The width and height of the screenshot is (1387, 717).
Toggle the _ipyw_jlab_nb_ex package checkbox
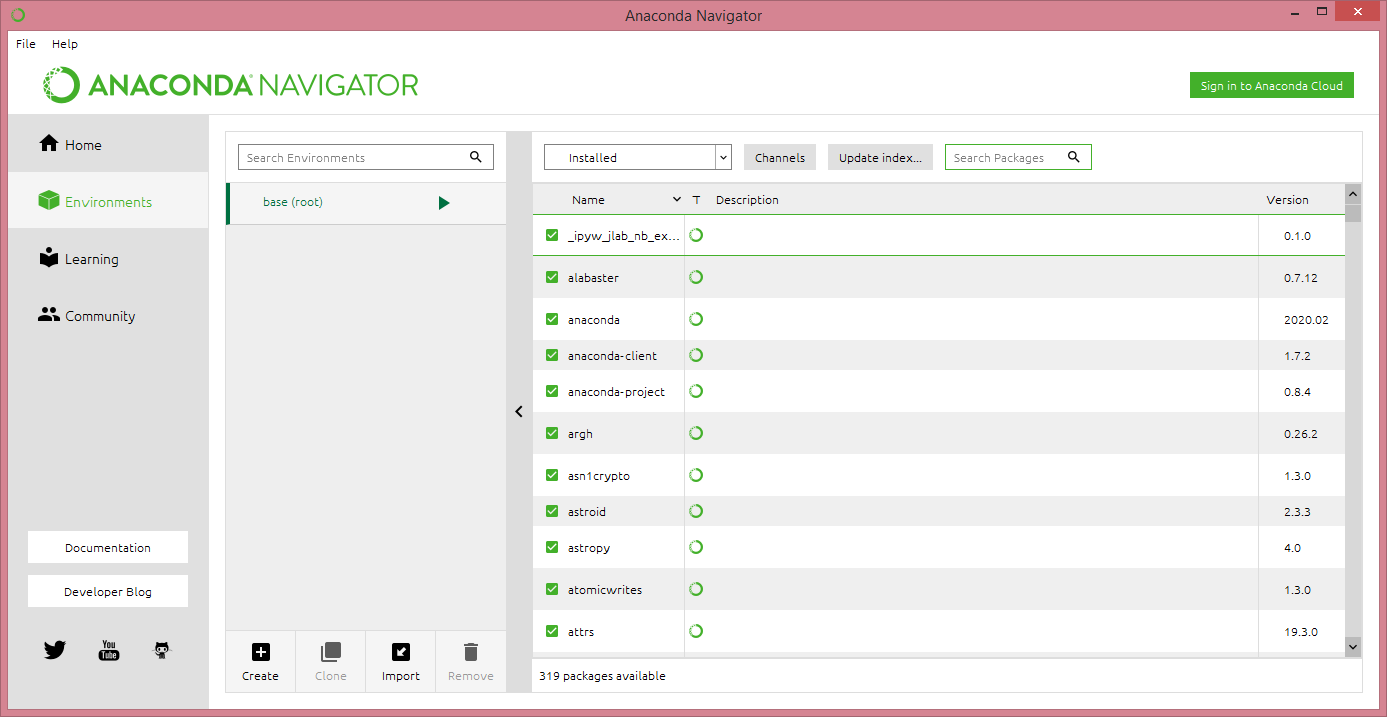pos(552,235)
